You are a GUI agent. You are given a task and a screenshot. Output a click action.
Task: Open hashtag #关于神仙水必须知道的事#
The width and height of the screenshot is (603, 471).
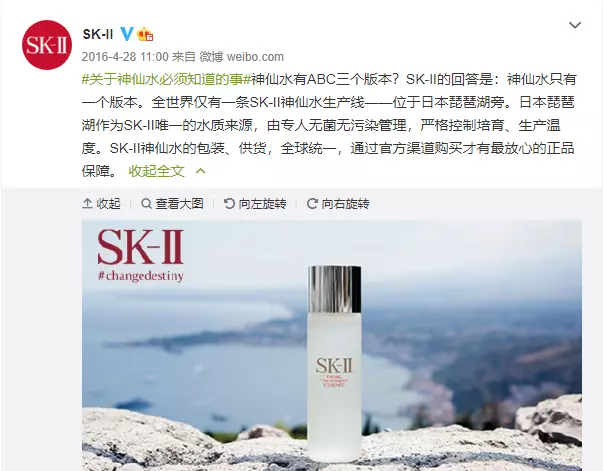click(166, 79)
